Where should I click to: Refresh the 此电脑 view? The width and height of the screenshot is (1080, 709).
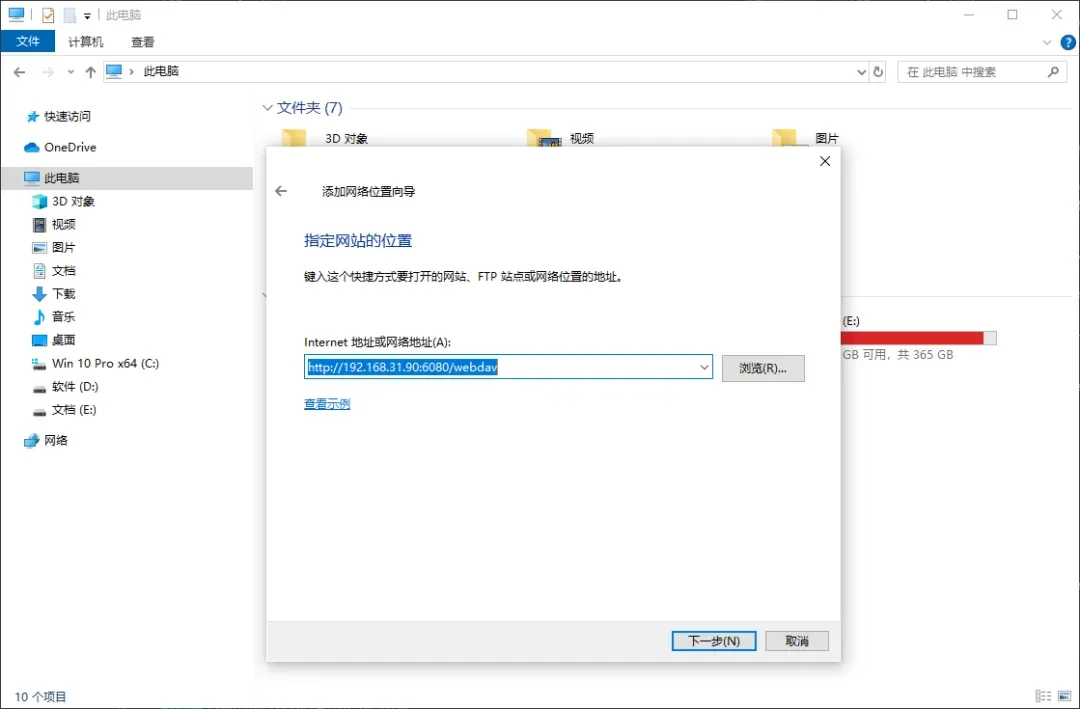click(x=878, y=72)
